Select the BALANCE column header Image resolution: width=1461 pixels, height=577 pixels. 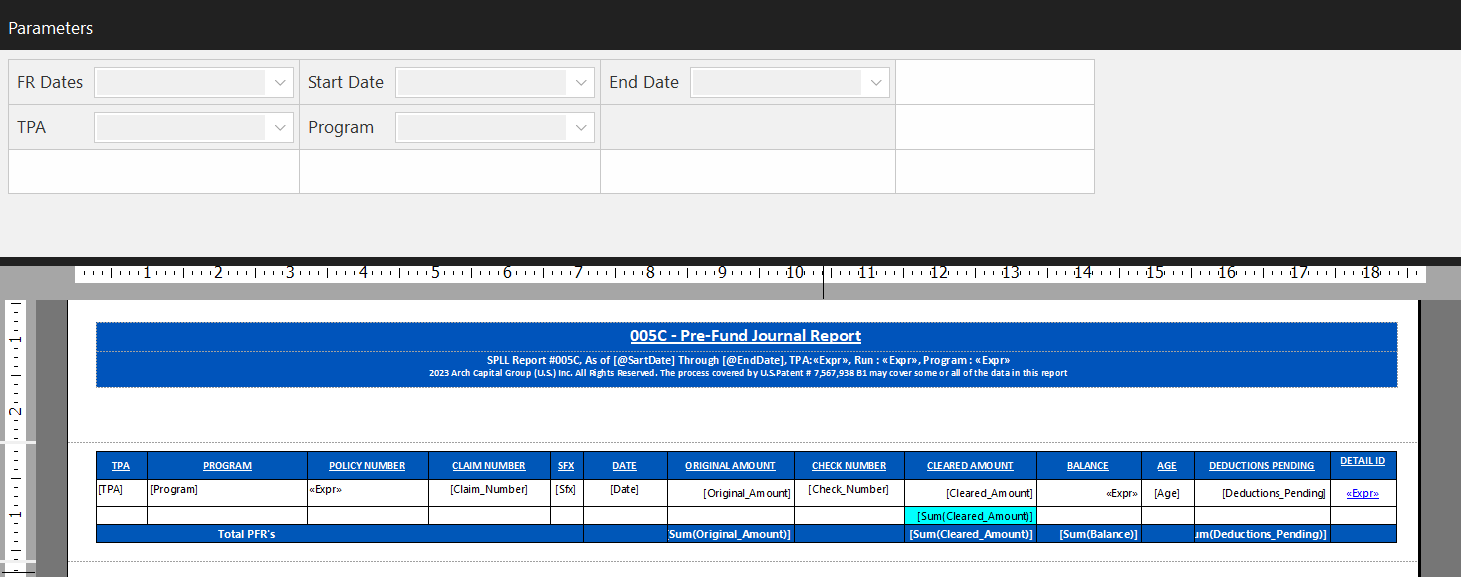[1089, 466]
